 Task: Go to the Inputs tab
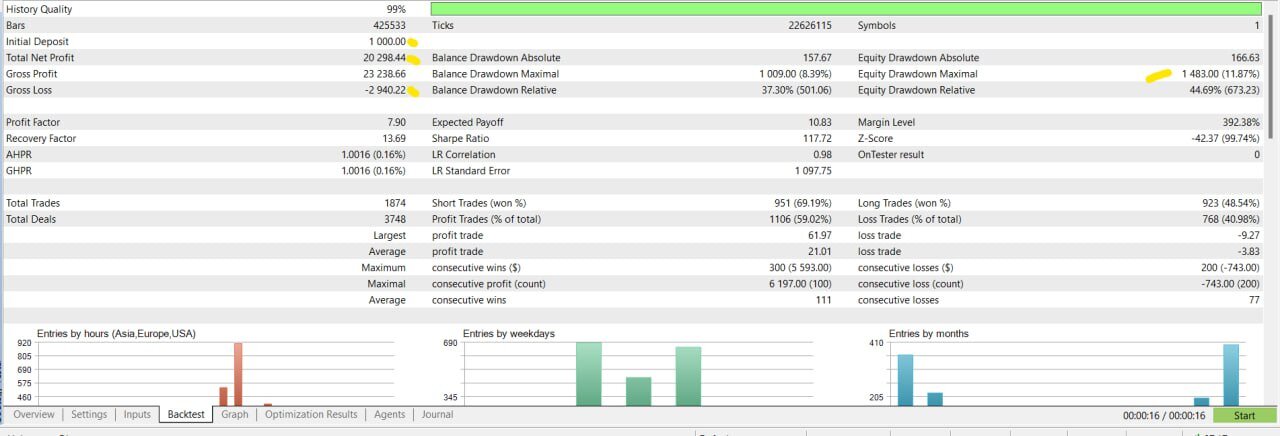point(137,415)
